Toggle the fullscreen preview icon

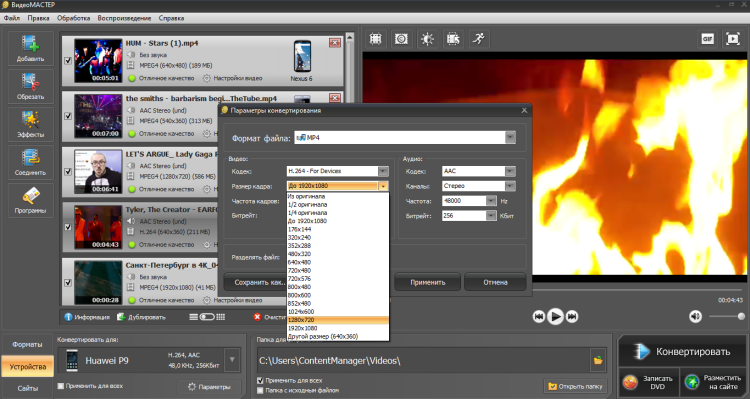click(x=733, y=39)
